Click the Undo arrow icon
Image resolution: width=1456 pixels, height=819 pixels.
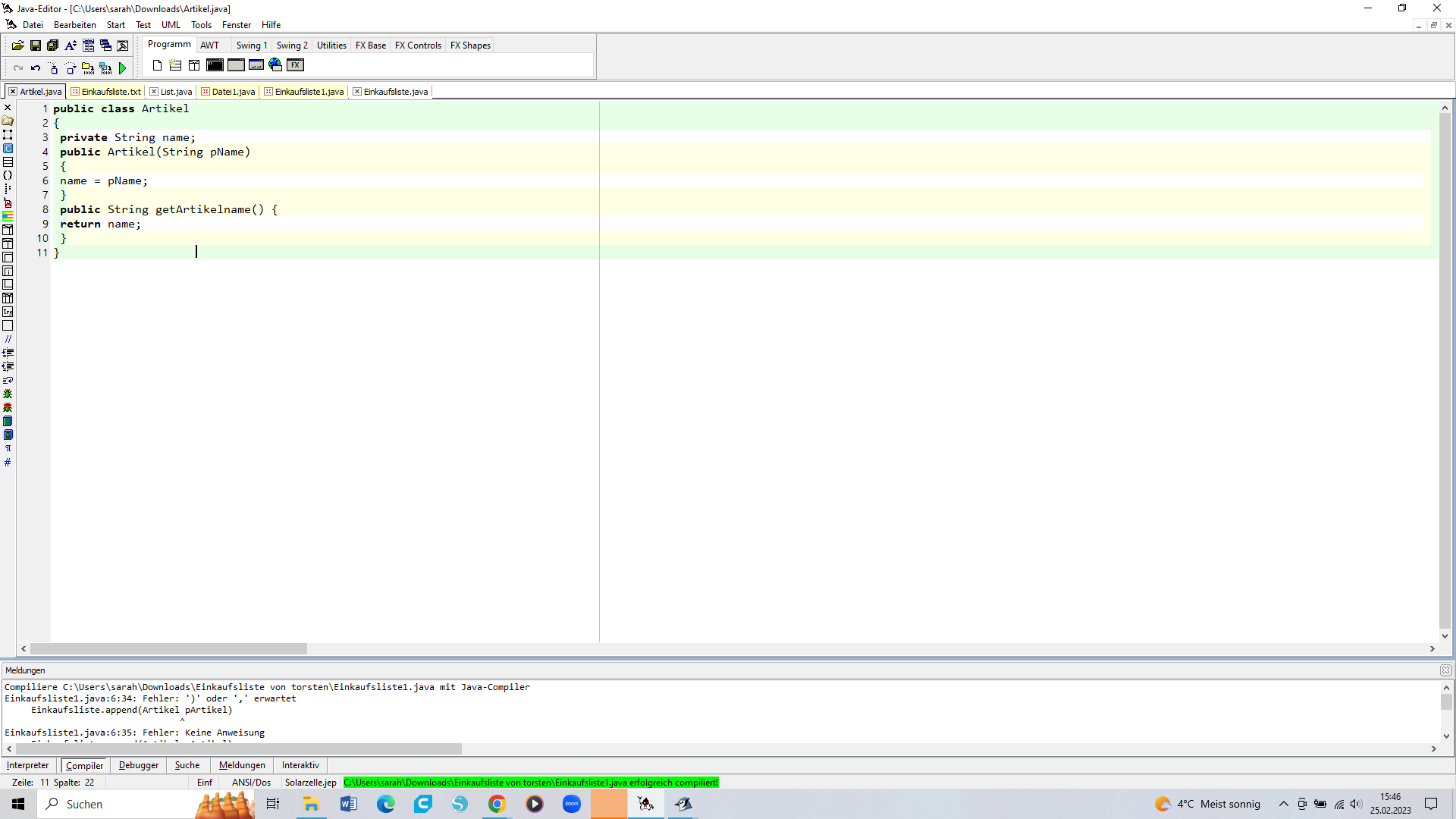point(36,68)
